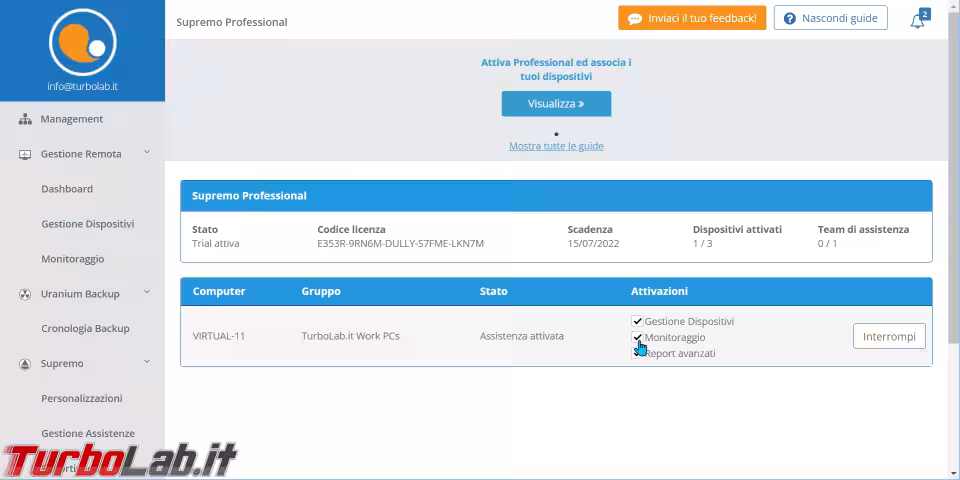Click the Gestione Remota monitor icon
Viewport: 960px width, 480px height.
25,154
